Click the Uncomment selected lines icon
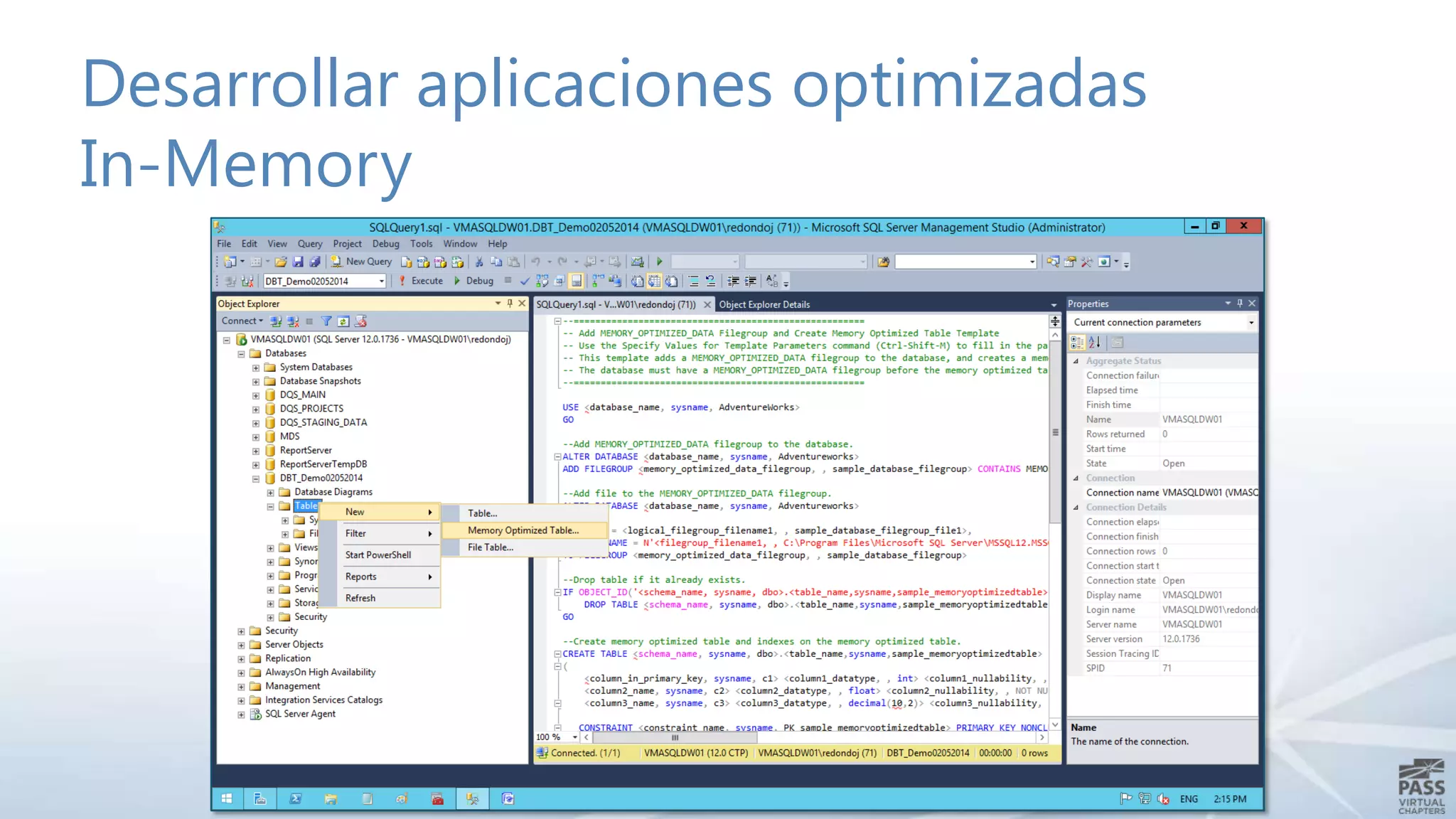This screenshot has width=1456, height=819. pyautogui.click(x=711, y=281)
